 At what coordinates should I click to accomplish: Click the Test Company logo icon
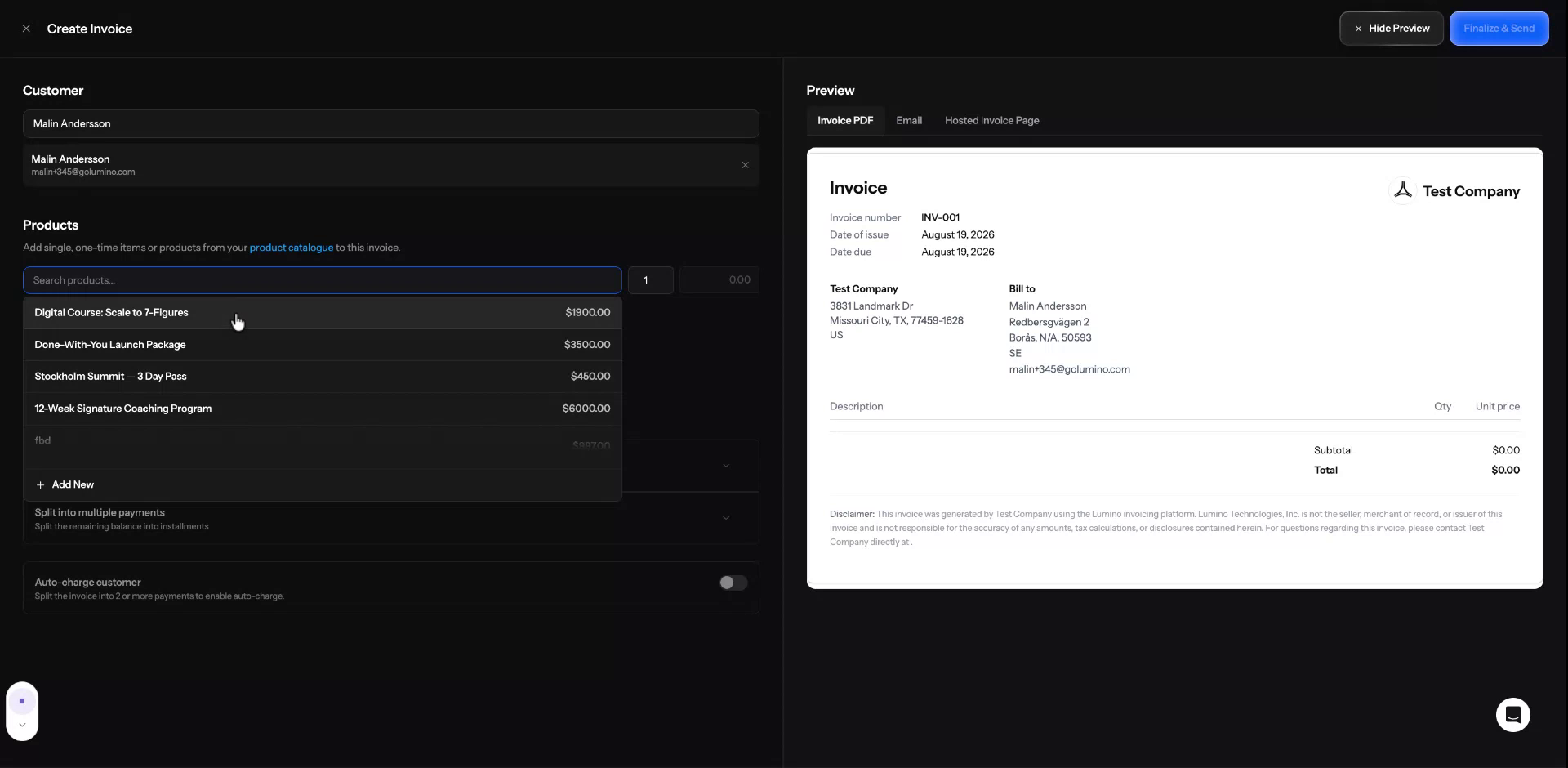1402,190
